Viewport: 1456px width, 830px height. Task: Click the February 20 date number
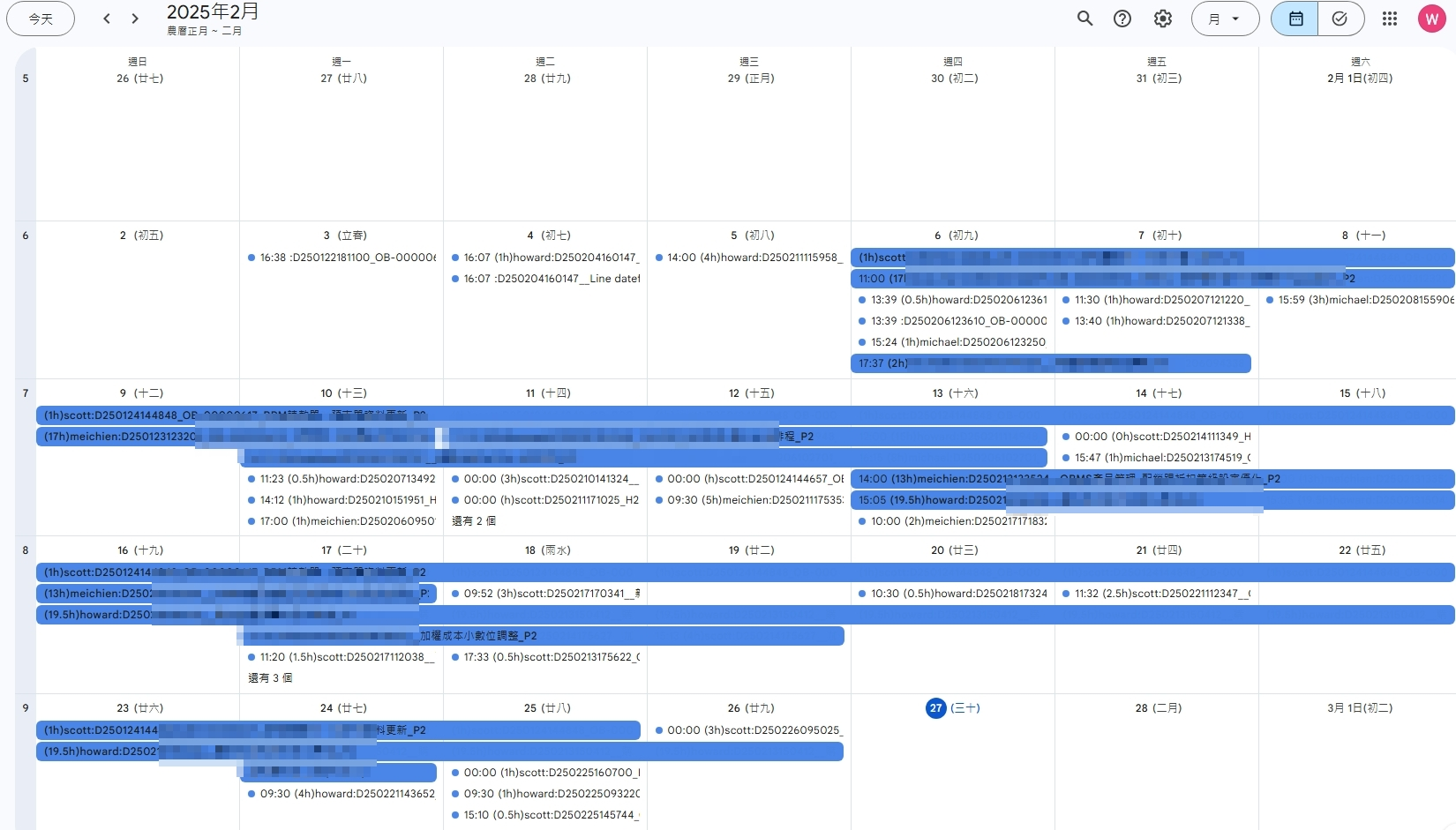coord(937,550)
